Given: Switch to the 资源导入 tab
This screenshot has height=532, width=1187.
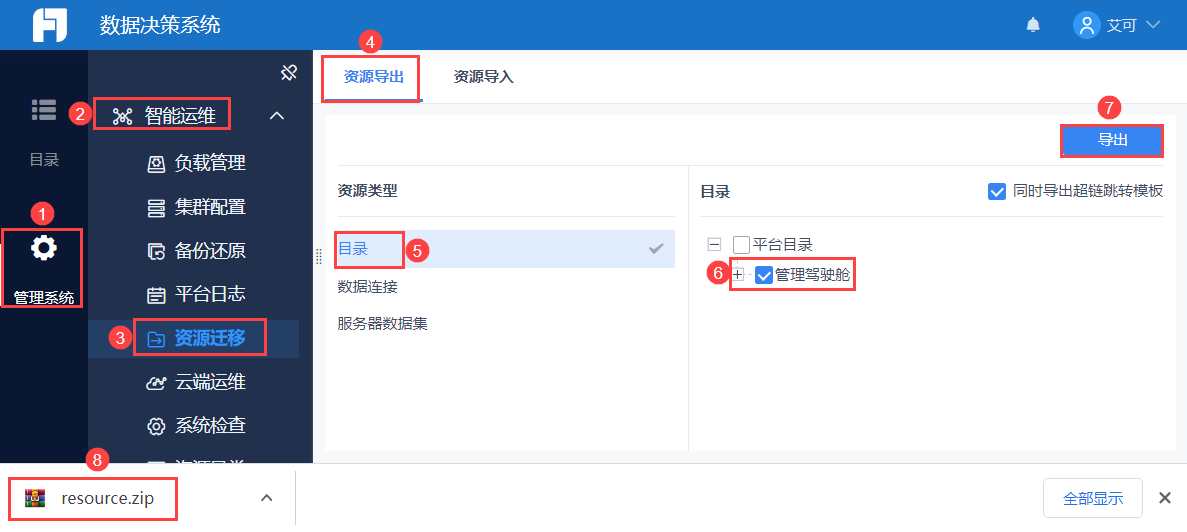Looking at the screenshot, I should point(483,76).
